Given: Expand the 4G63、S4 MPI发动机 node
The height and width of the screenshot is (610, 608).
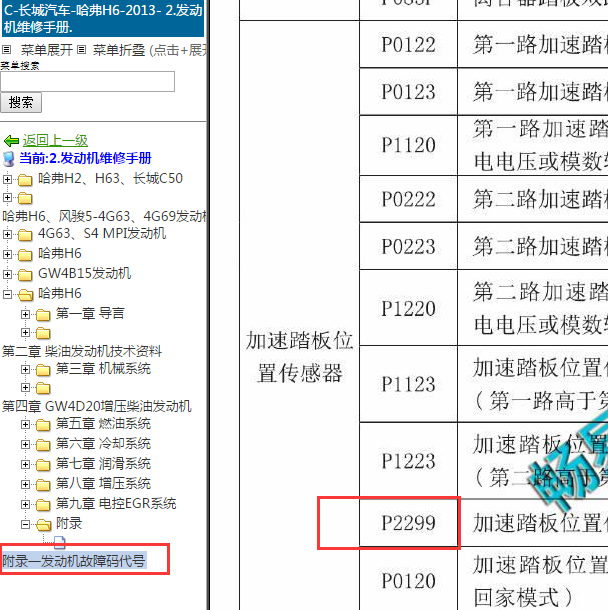Looking at the screenshot, I should (x=7, y=234).
